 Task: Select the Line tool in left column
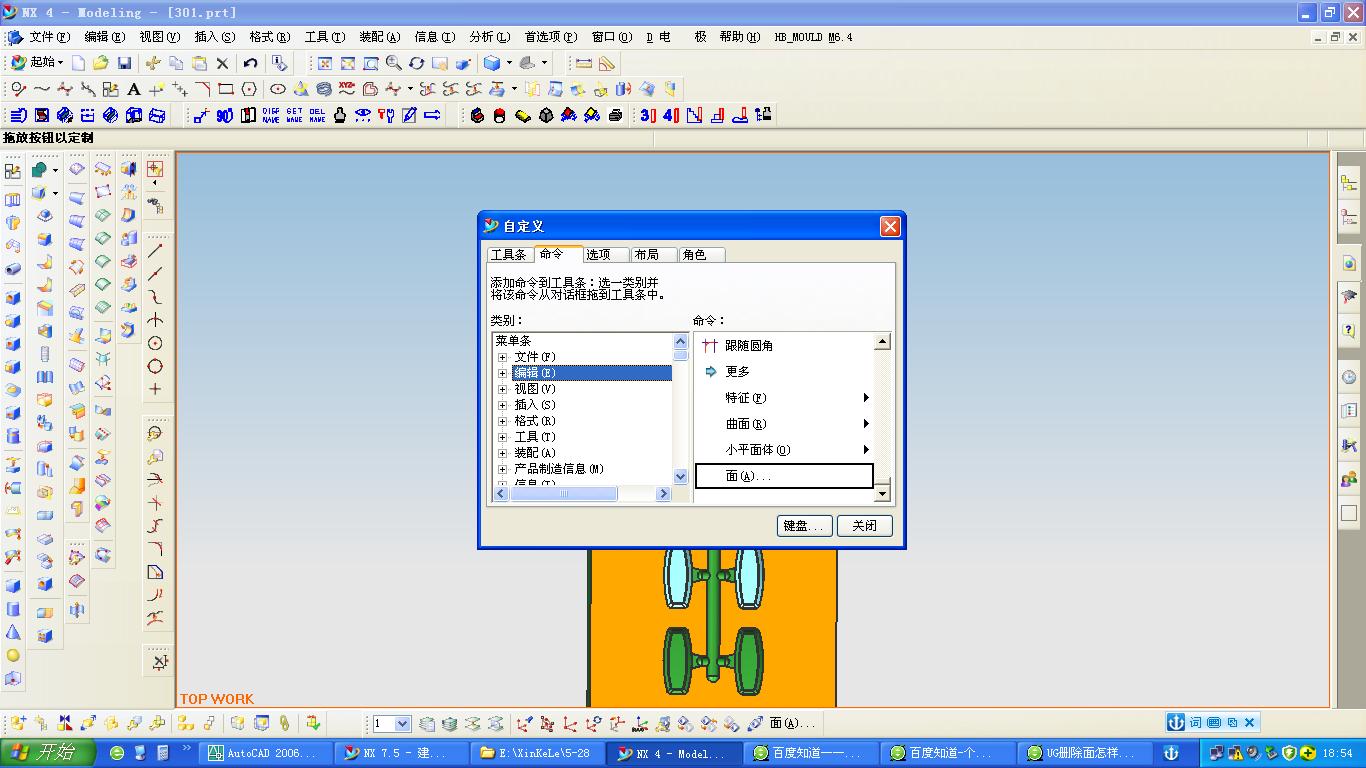pos(155,250)
